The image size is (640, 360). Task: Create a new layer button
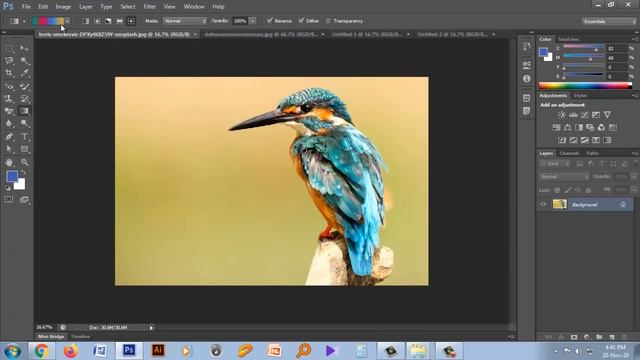[x=611, y=337]
